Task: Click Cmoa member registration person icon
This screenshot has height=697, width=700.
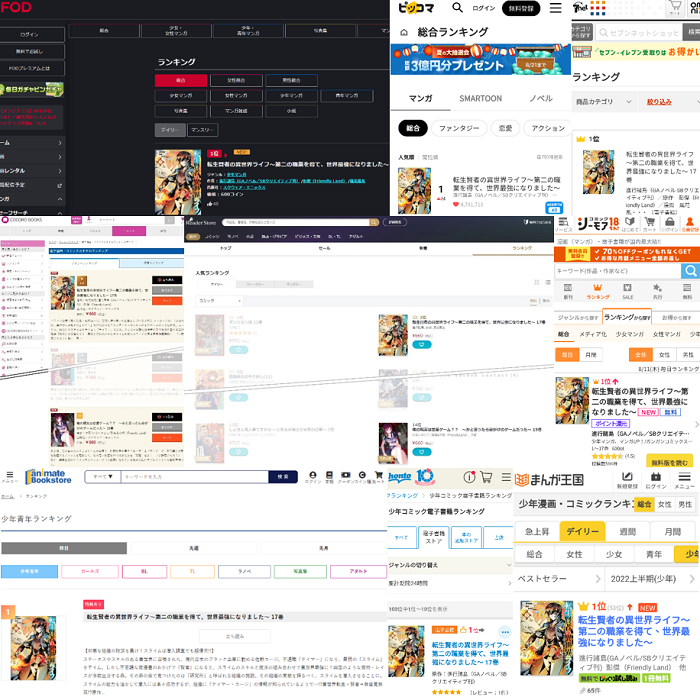Action: click(690, 224)
